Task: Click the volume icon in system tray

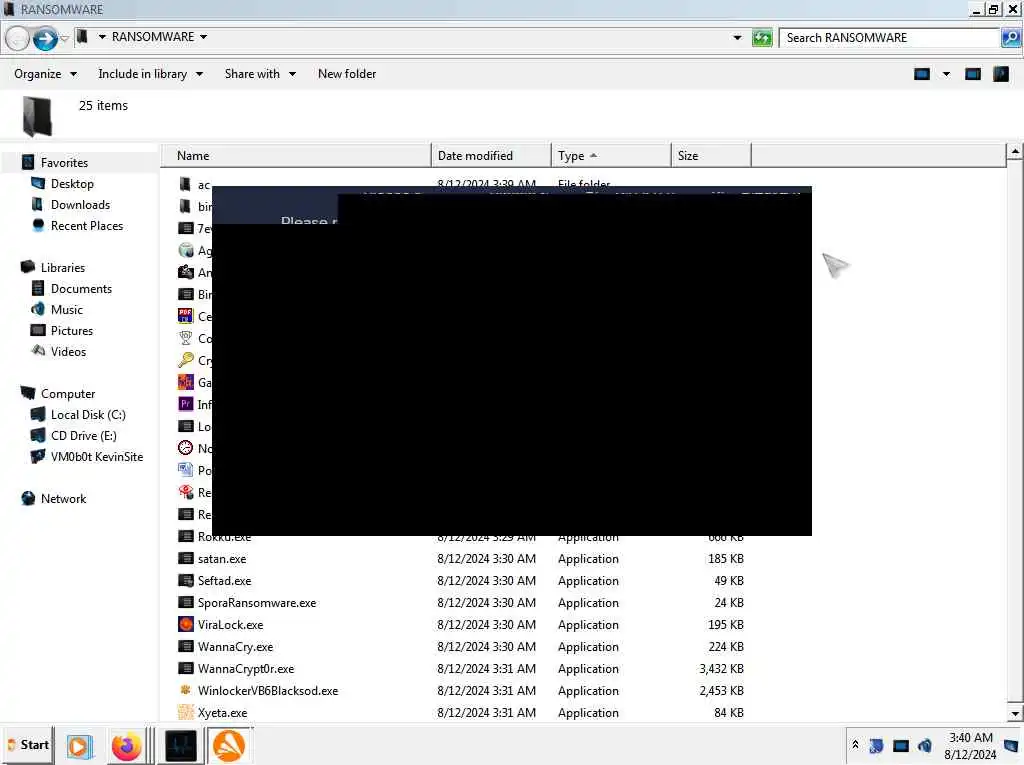Action: pyautogui.click(x=924, y=745)
